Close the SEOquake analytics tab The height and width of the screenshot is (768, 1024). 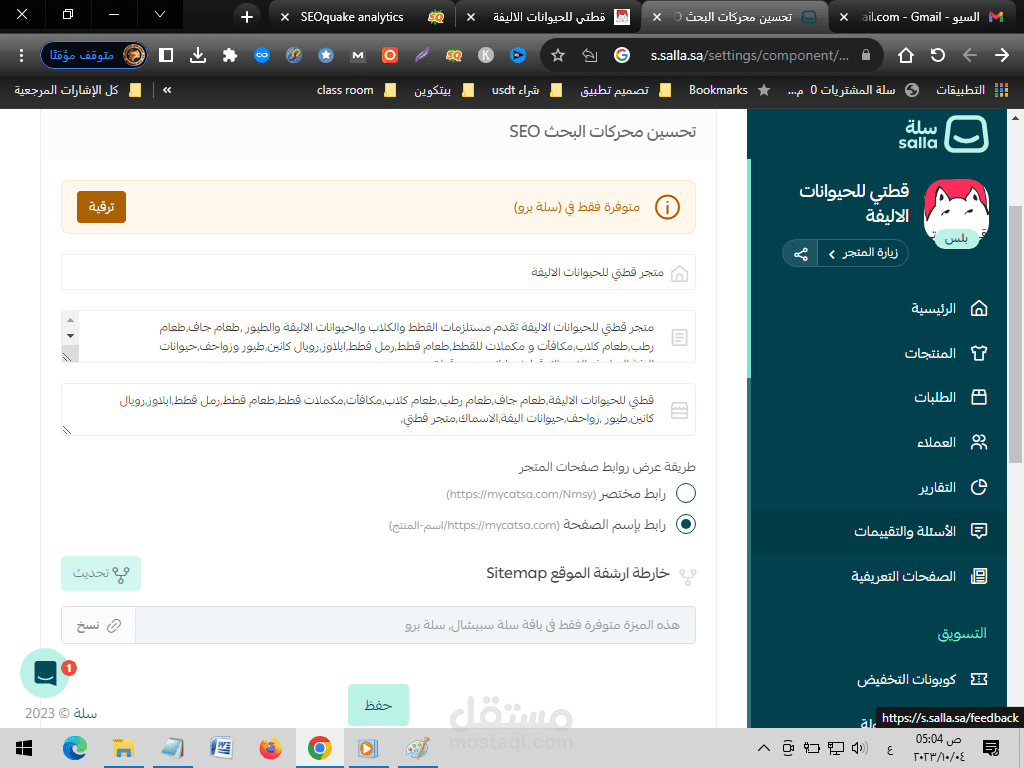[285, 17]
